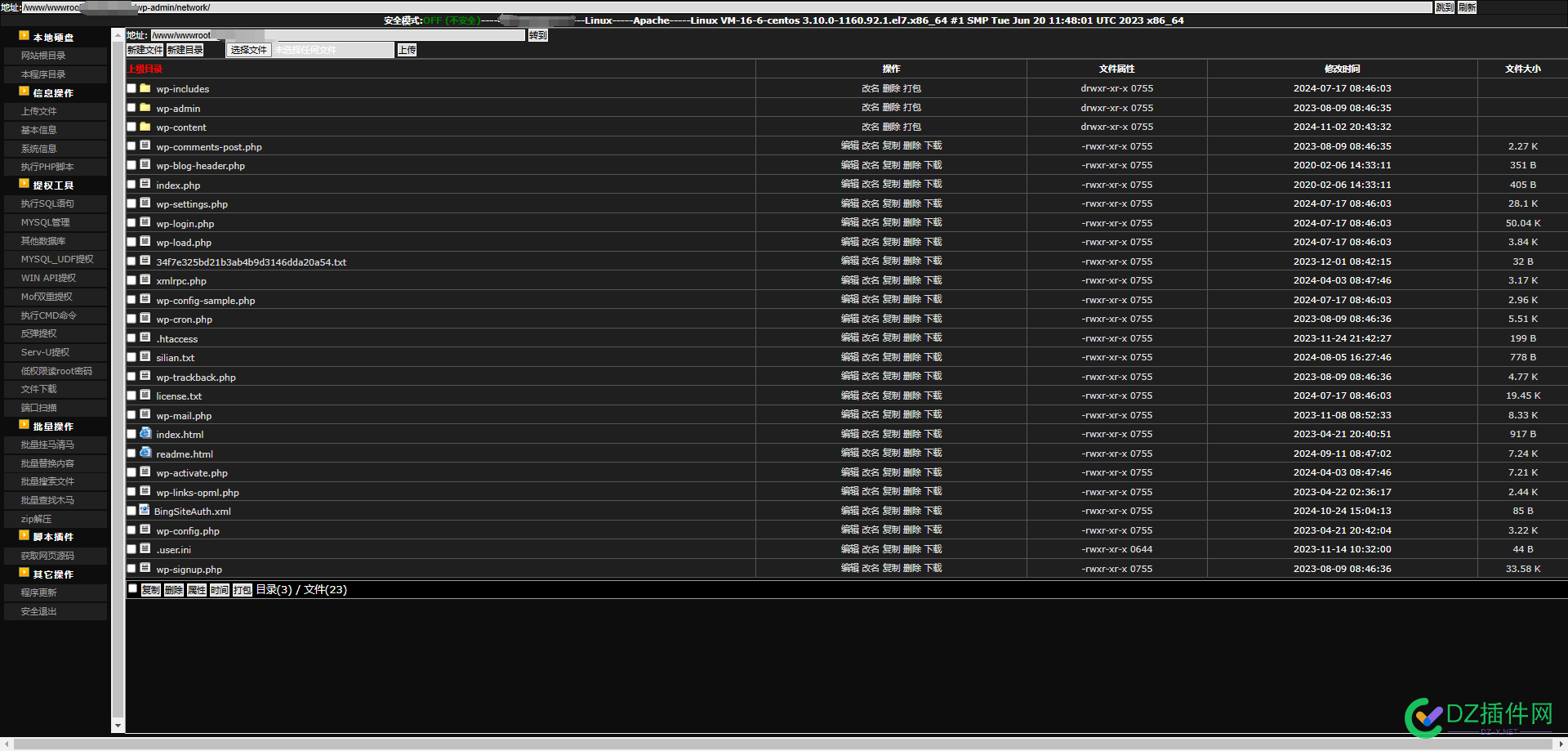This screenshot has height=751, width=1568.
Task: Click the 上级目录 parent directory link
Action: 145,69
